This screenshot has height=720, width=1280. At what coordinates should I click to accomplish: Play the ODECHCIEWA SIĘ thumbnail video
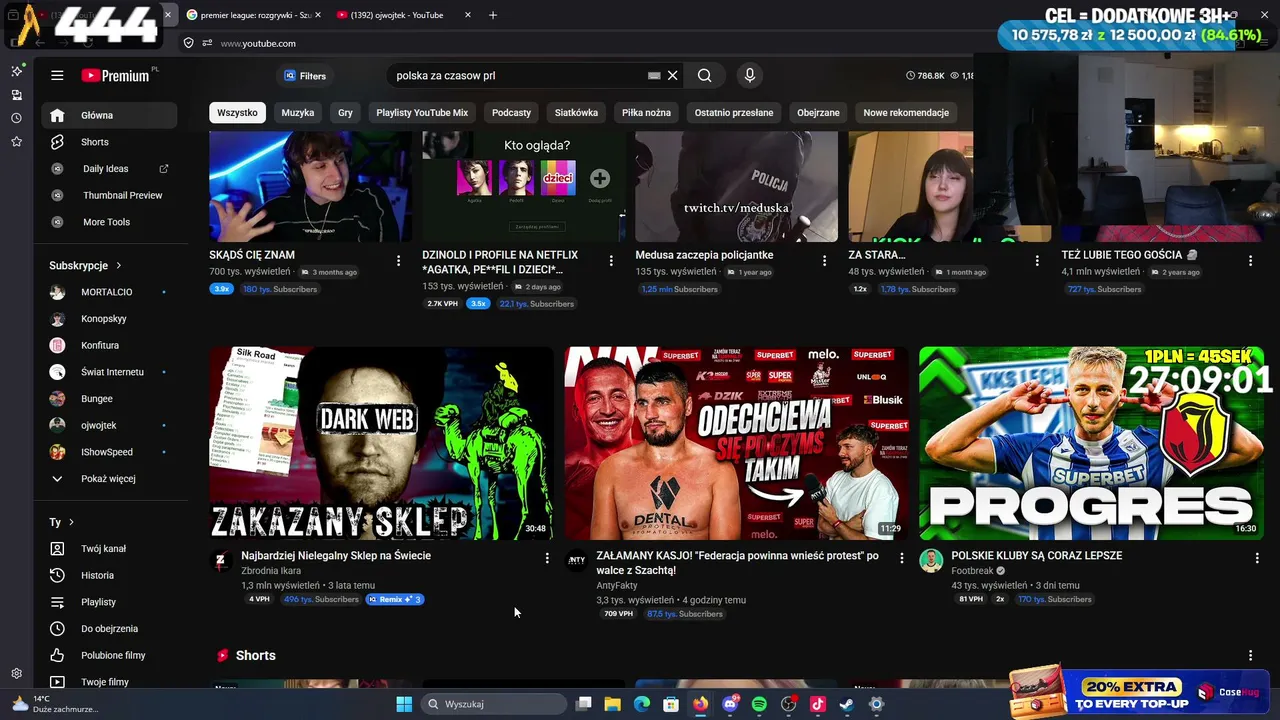click(736, 443)
